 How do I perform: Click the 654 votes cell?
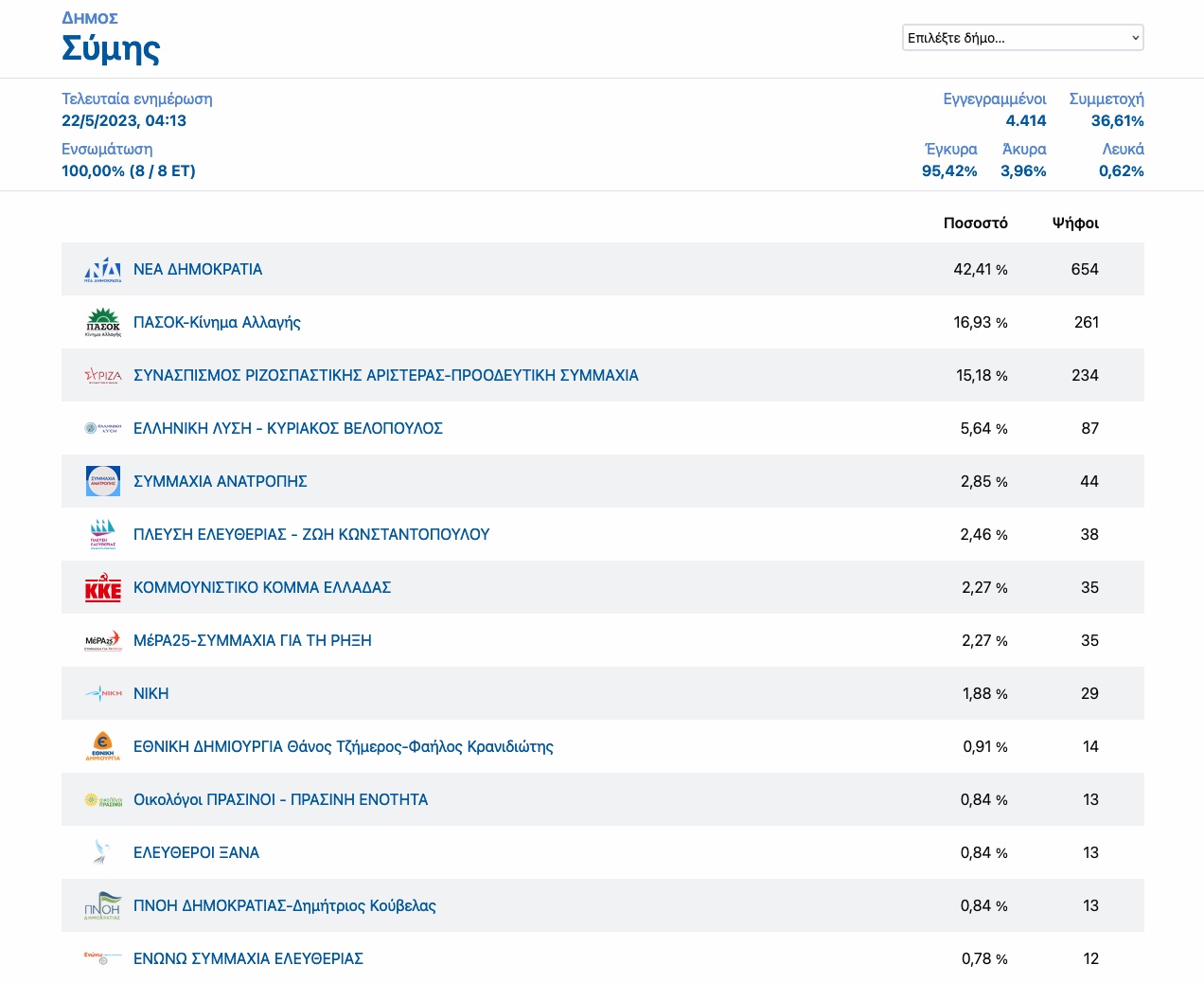pyautogui.click(x=1085, y=269)
